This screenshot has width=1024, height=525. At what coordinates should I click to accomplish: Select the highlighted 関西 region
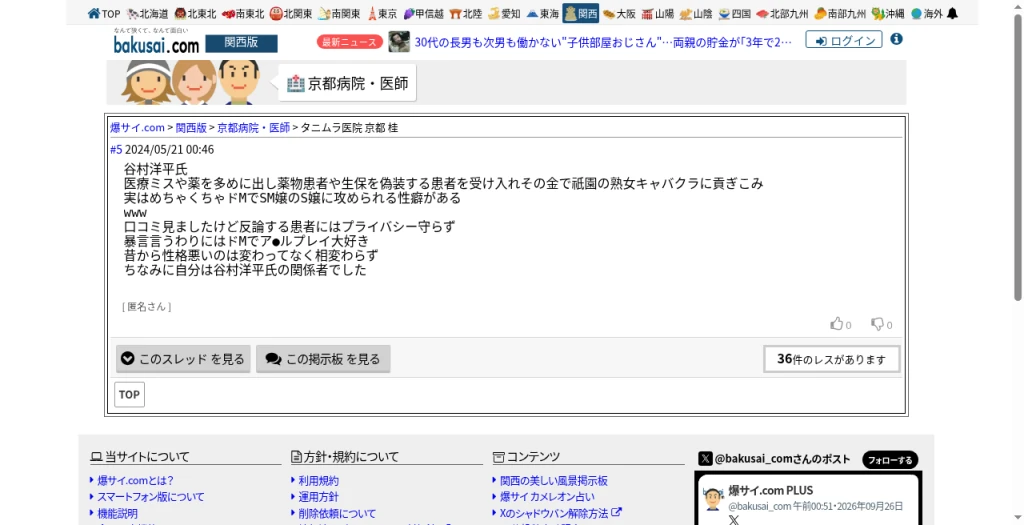pos(581,13)
